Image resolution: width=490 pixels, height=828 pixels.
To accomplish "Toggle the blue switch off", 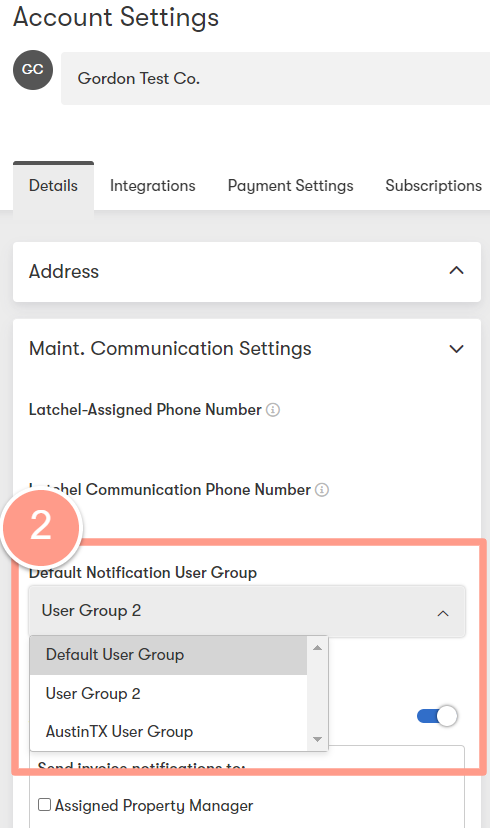I will point(437,716).
